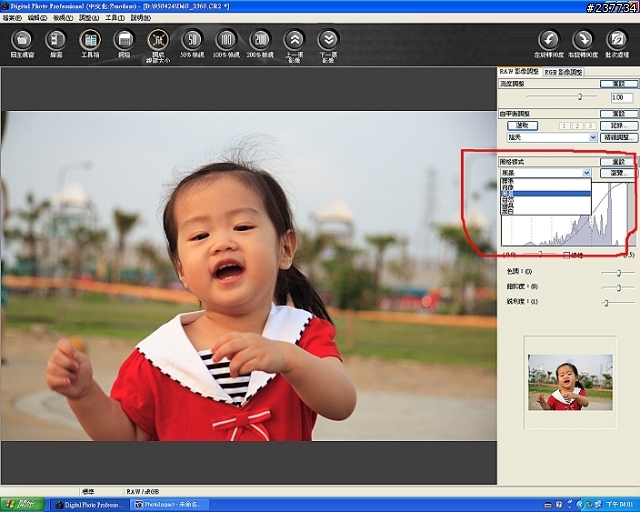640x512 pixels.
Task: Choose highlighted 風景 (Landscape) style option
Action: coord(546,194)
